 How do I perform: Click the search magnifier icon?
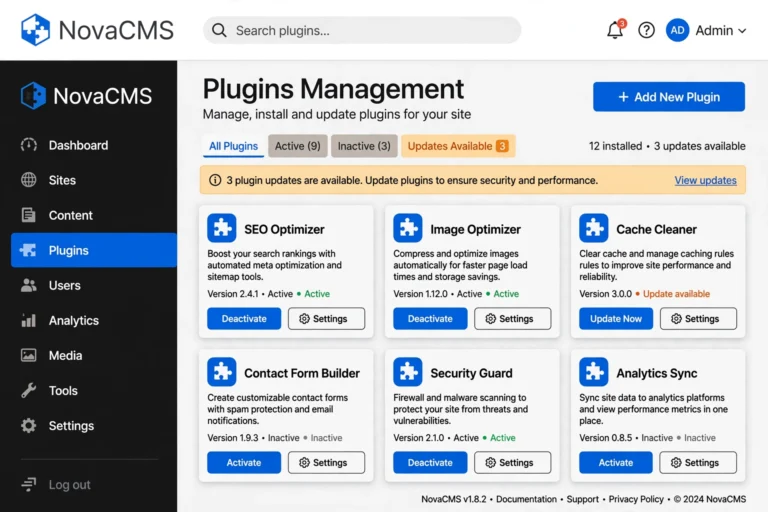coord(219,30)
